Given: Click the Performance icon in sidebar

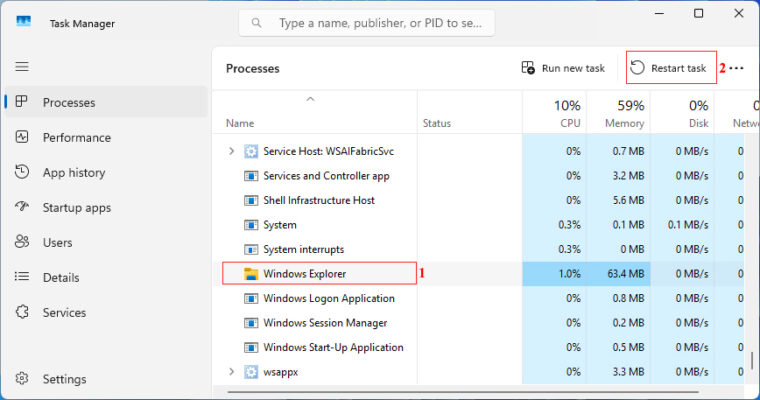Looking at the screenshot, I should (22, 138).
